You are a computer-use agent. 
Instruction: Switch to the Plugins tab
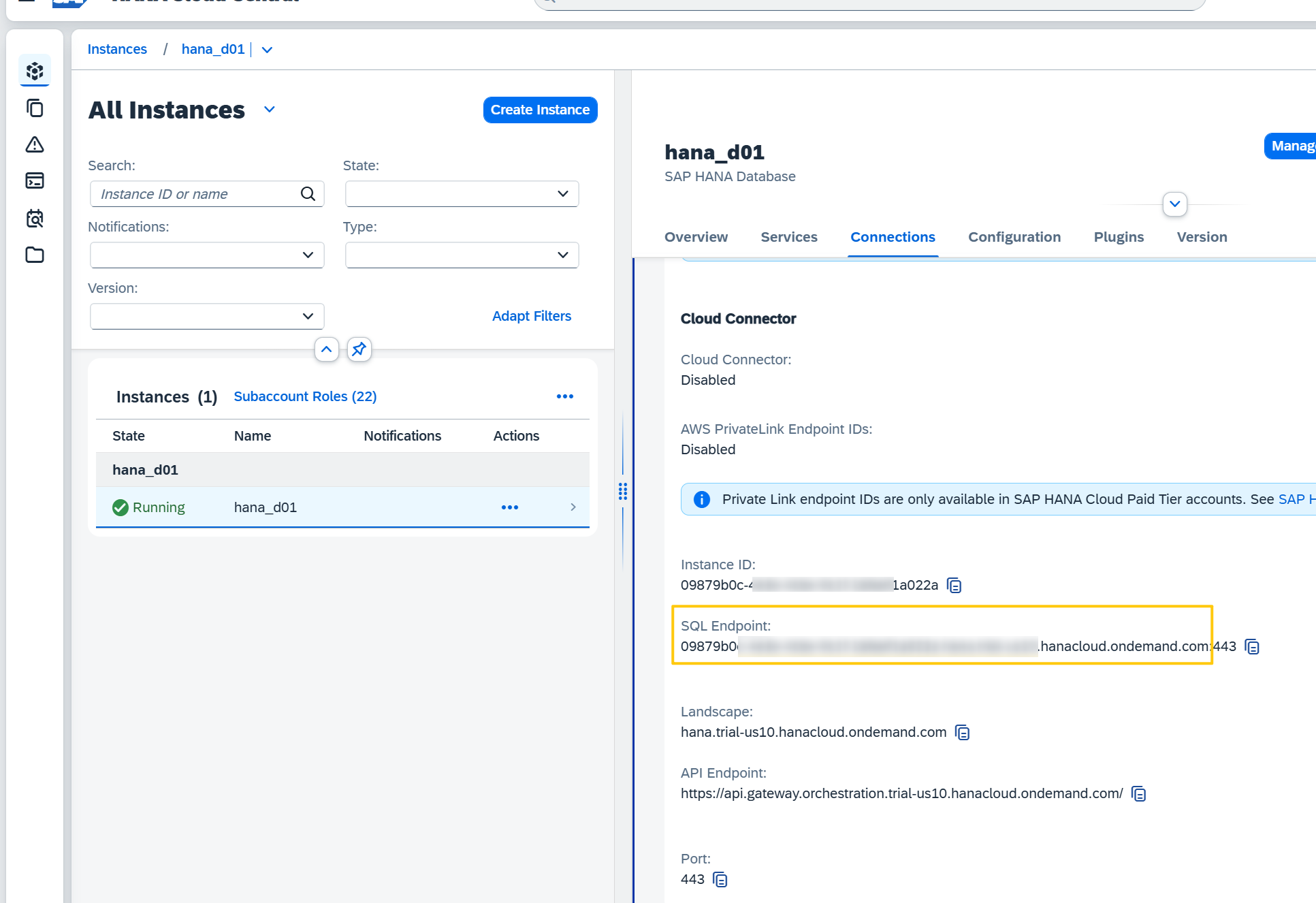[x=1119, y=237]
